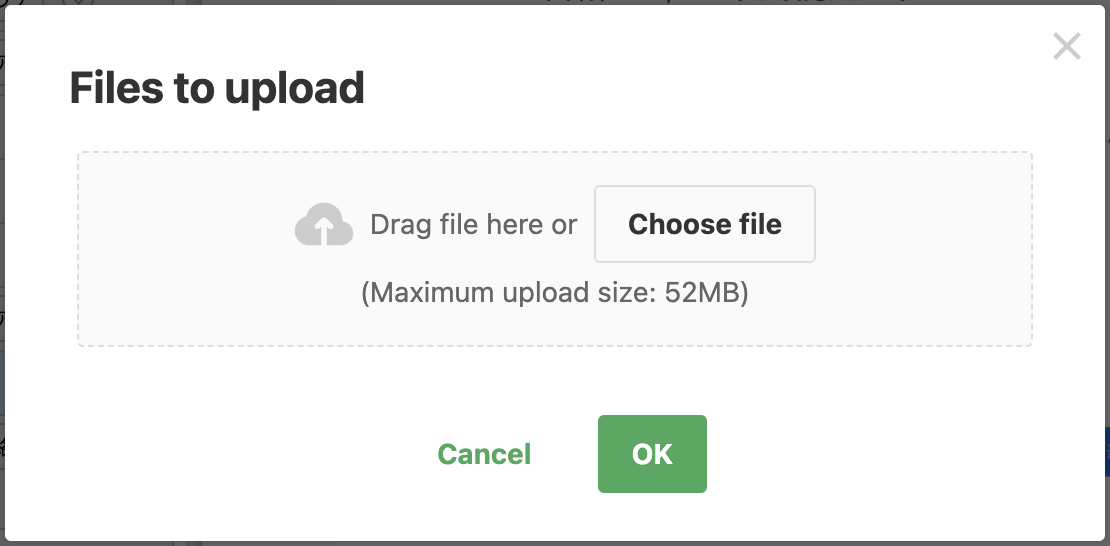Click the word "upload" in the dialog title

[294, 89]
